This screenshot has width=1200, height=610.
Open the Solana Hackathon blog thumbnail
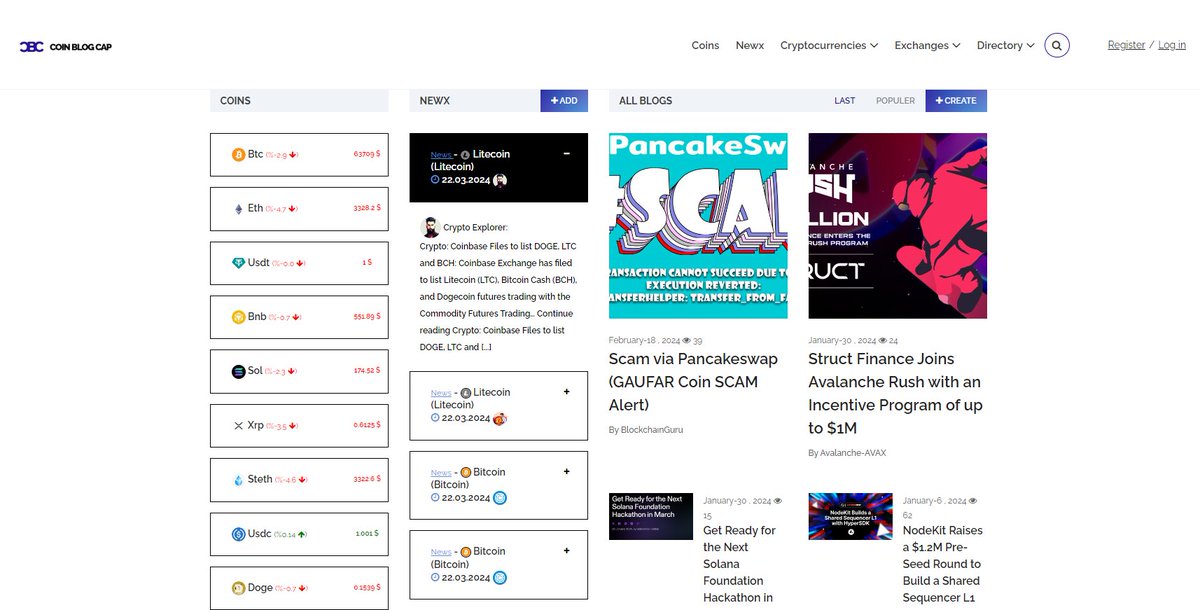point(651,516)
